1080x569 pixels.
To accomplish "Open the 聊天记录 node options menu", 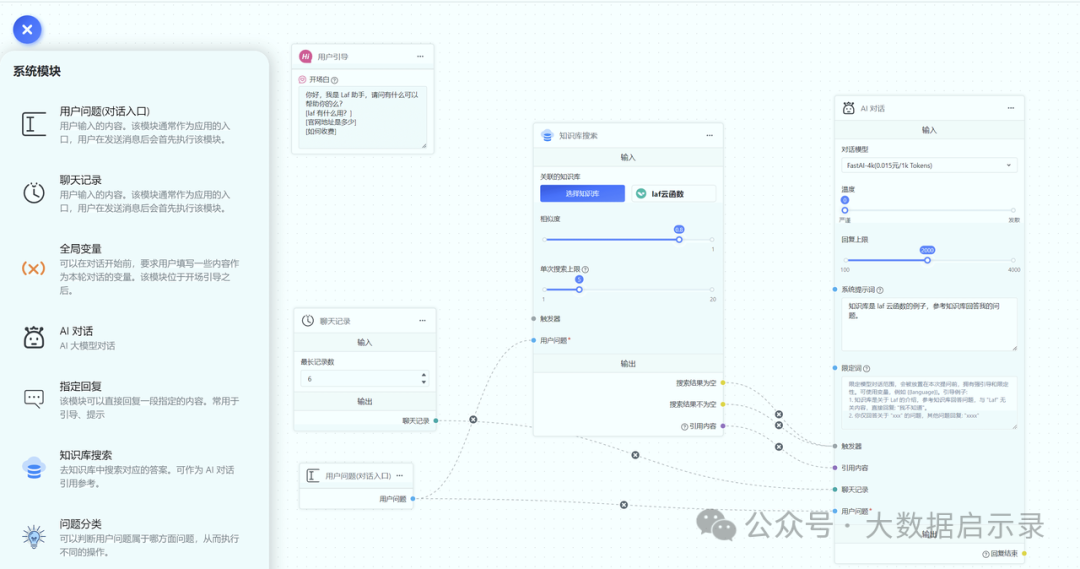I will pos(422,320).
